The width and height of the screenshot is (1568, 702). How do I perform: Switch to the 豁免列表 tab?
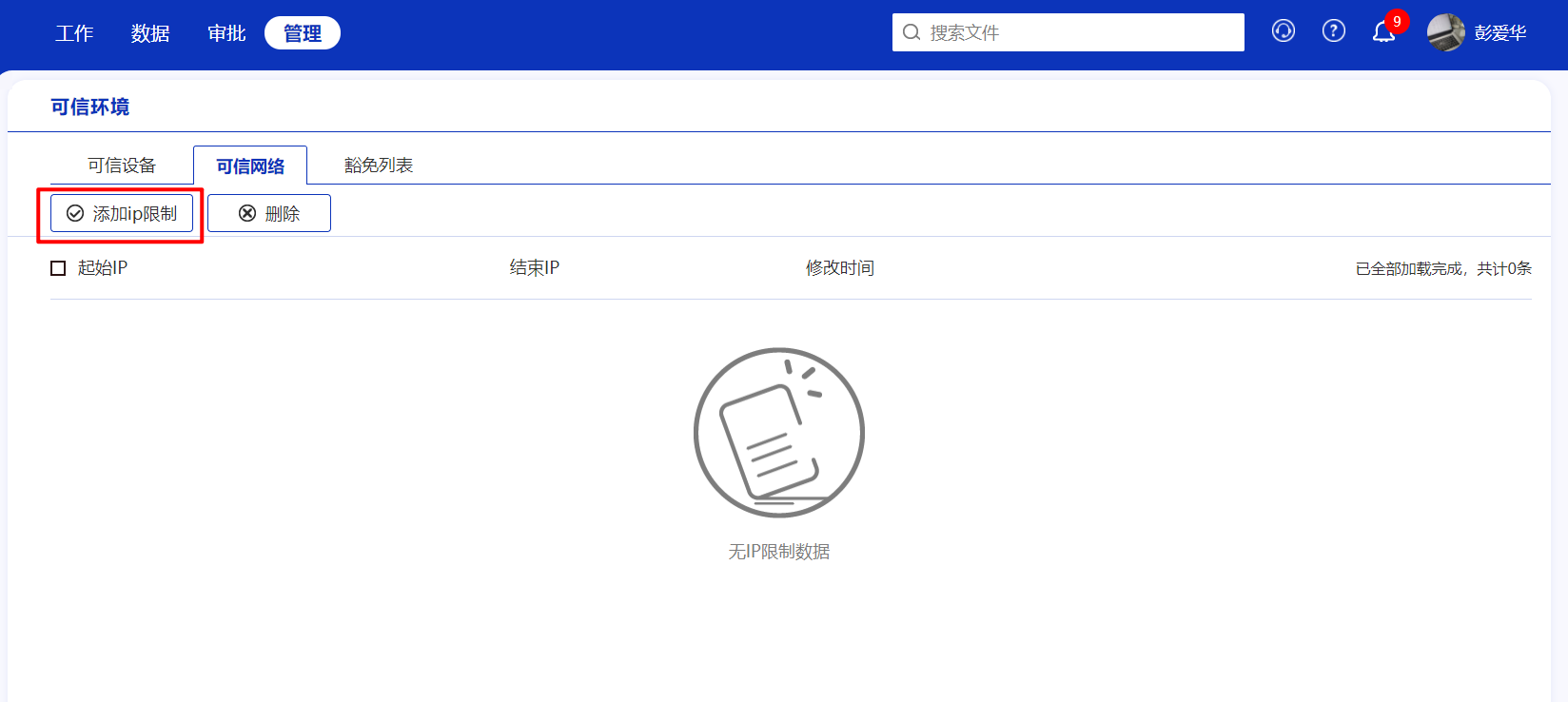379,166
